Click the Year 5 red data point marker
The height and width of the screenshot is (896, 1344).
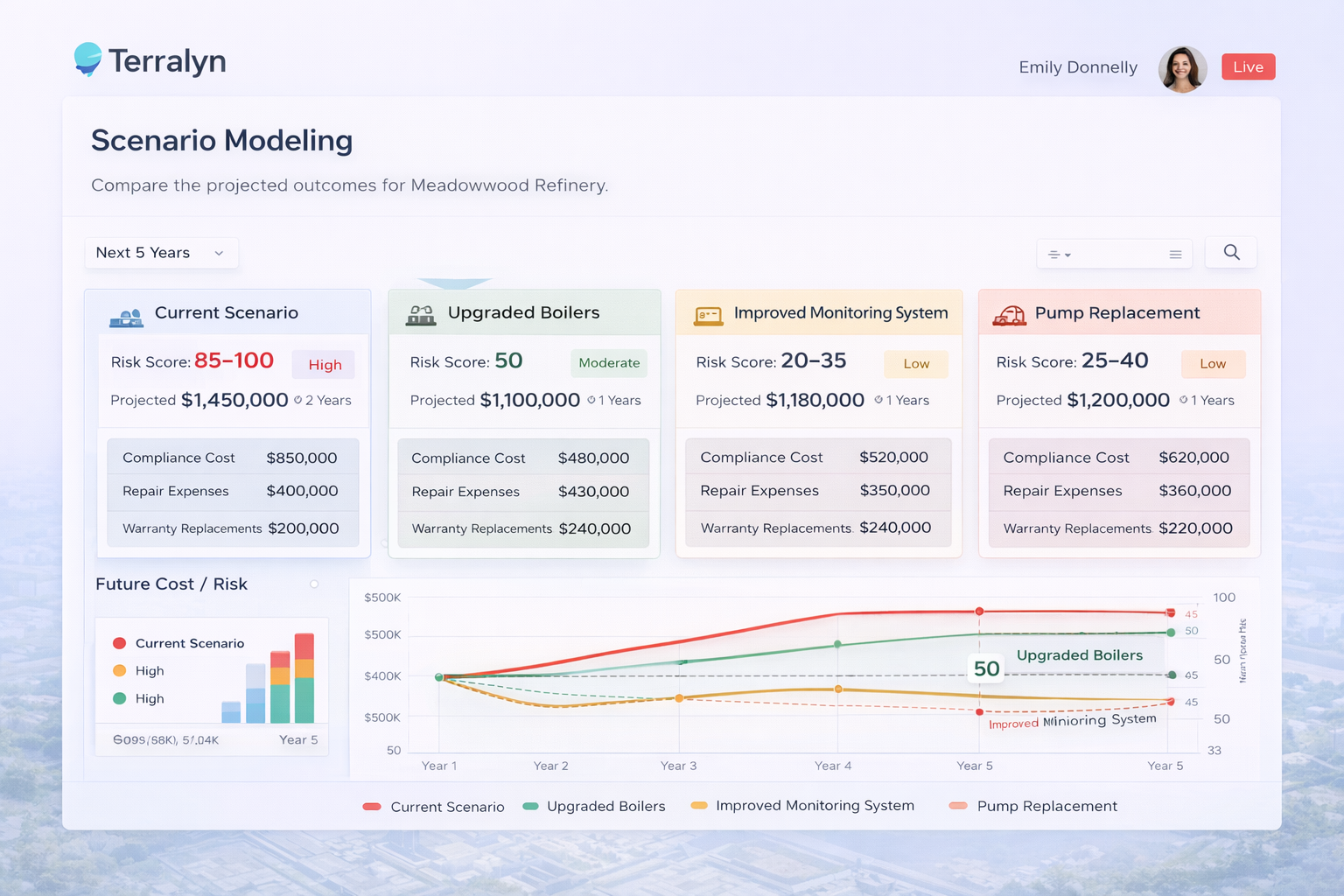(x=979, y=611)
